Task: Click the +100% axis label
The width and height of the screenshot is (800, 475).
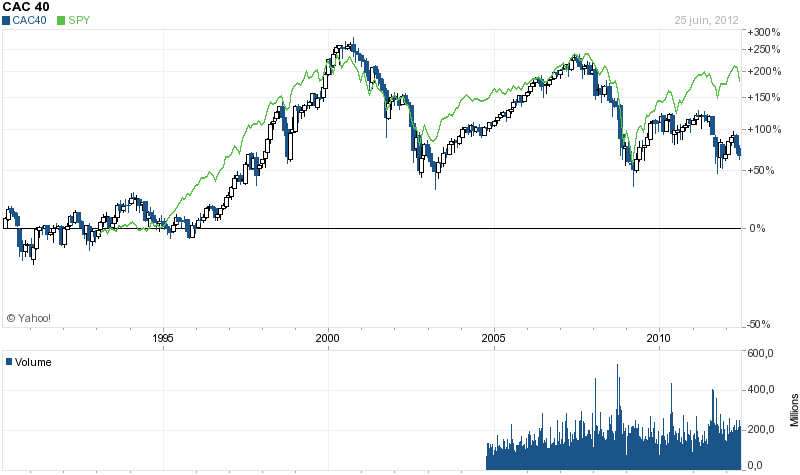Action: tap(764, 129)
